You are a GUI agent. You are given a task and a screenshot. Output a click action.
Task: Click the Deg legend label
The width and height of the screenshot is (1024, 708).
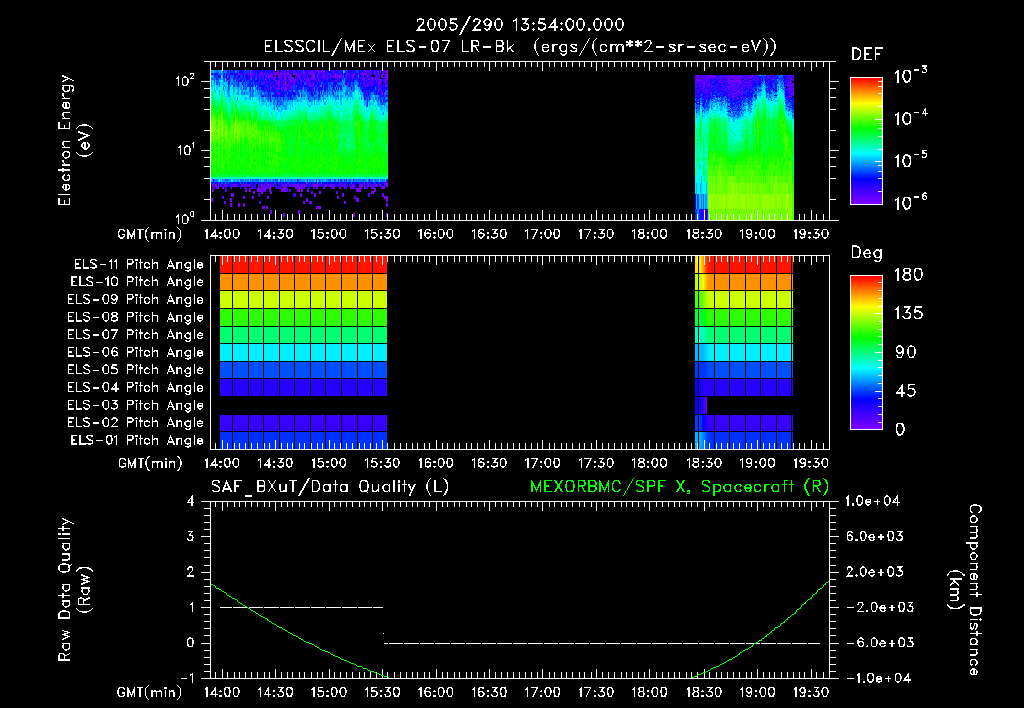tap(867, 253)
